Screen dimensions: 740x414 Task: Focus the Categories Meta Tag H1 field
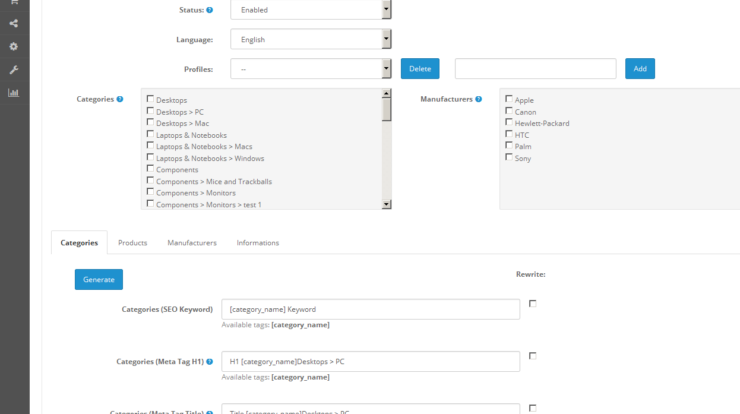coord(370,362)
